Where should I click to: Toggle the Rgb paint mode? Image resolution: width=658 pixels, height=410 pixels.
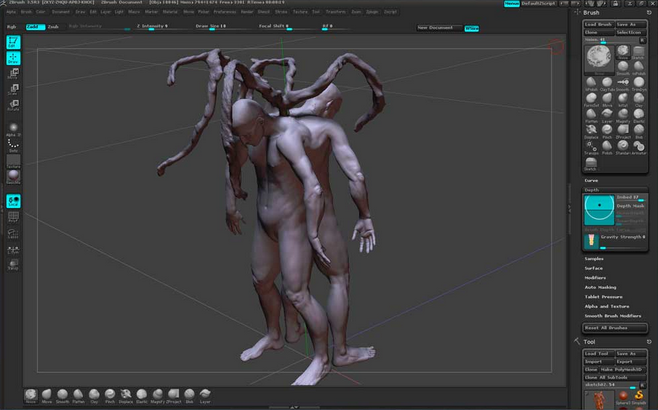11,27
